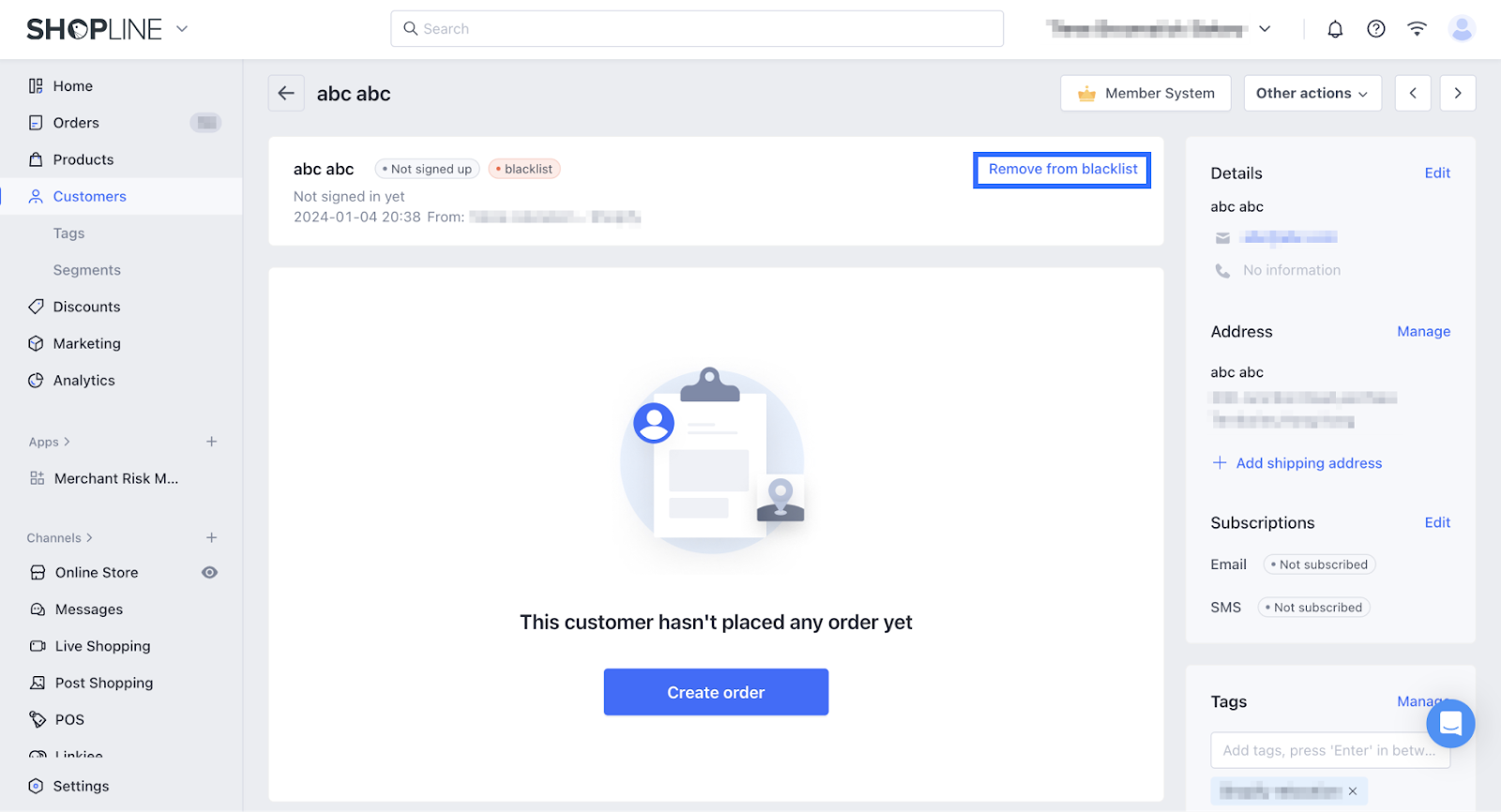This screenshot has height=812, width=1501.
Task: Open the user profile avatar
Action: [x=1461, y=29]
